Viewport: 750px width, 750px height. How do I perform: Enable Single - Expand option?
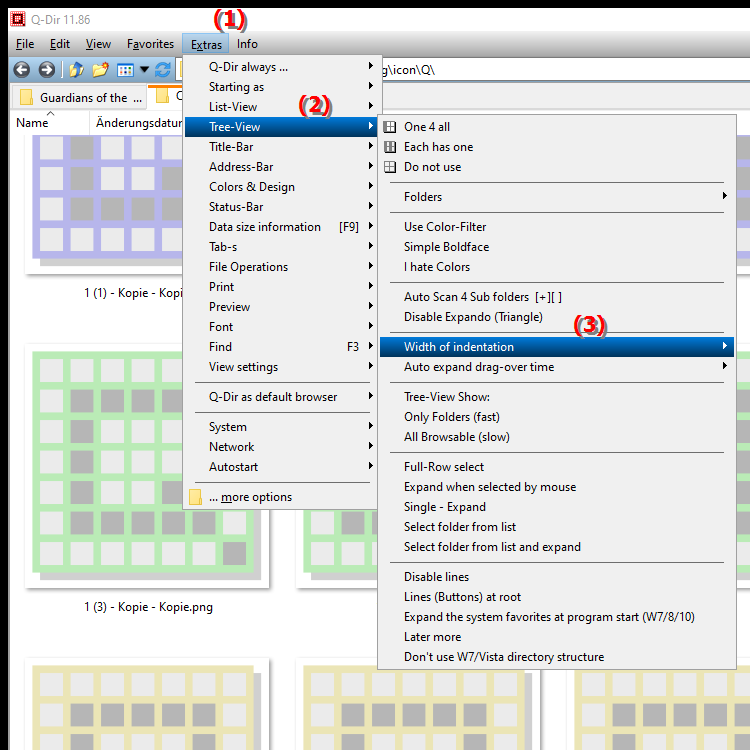[557, 507]
